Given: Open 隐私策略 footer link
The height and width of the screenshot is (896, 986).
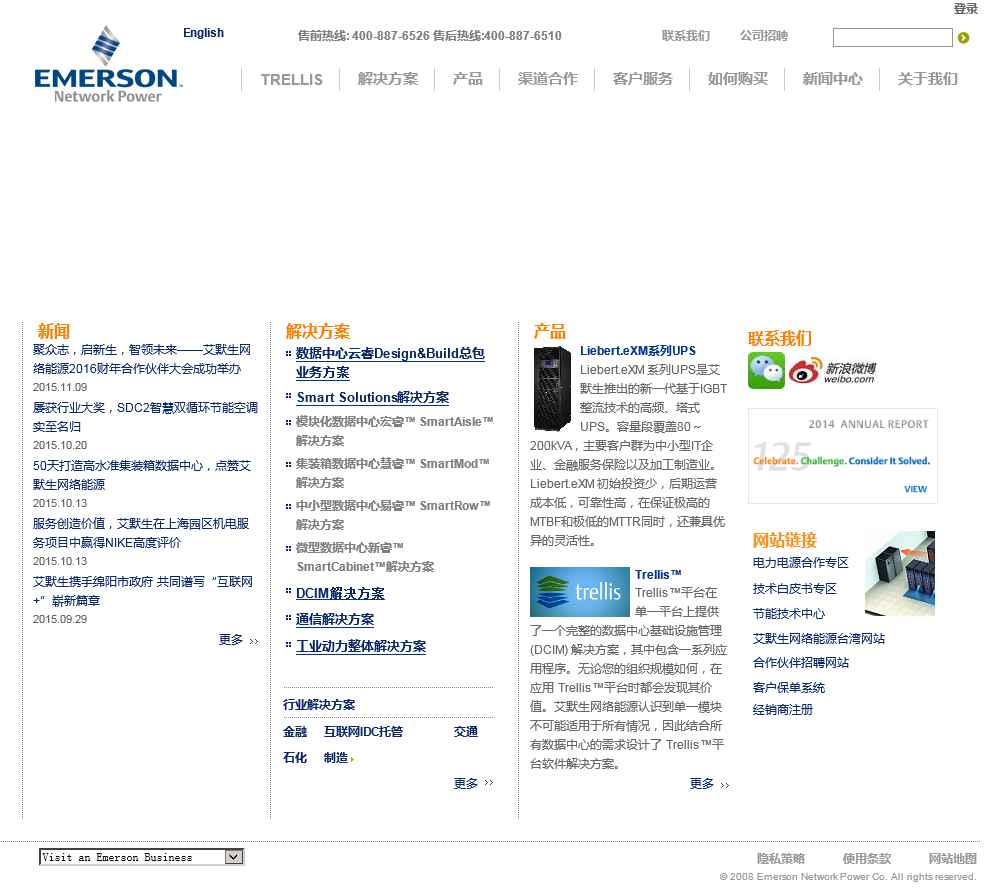Looking at the screenshot, I should [780, 858].
